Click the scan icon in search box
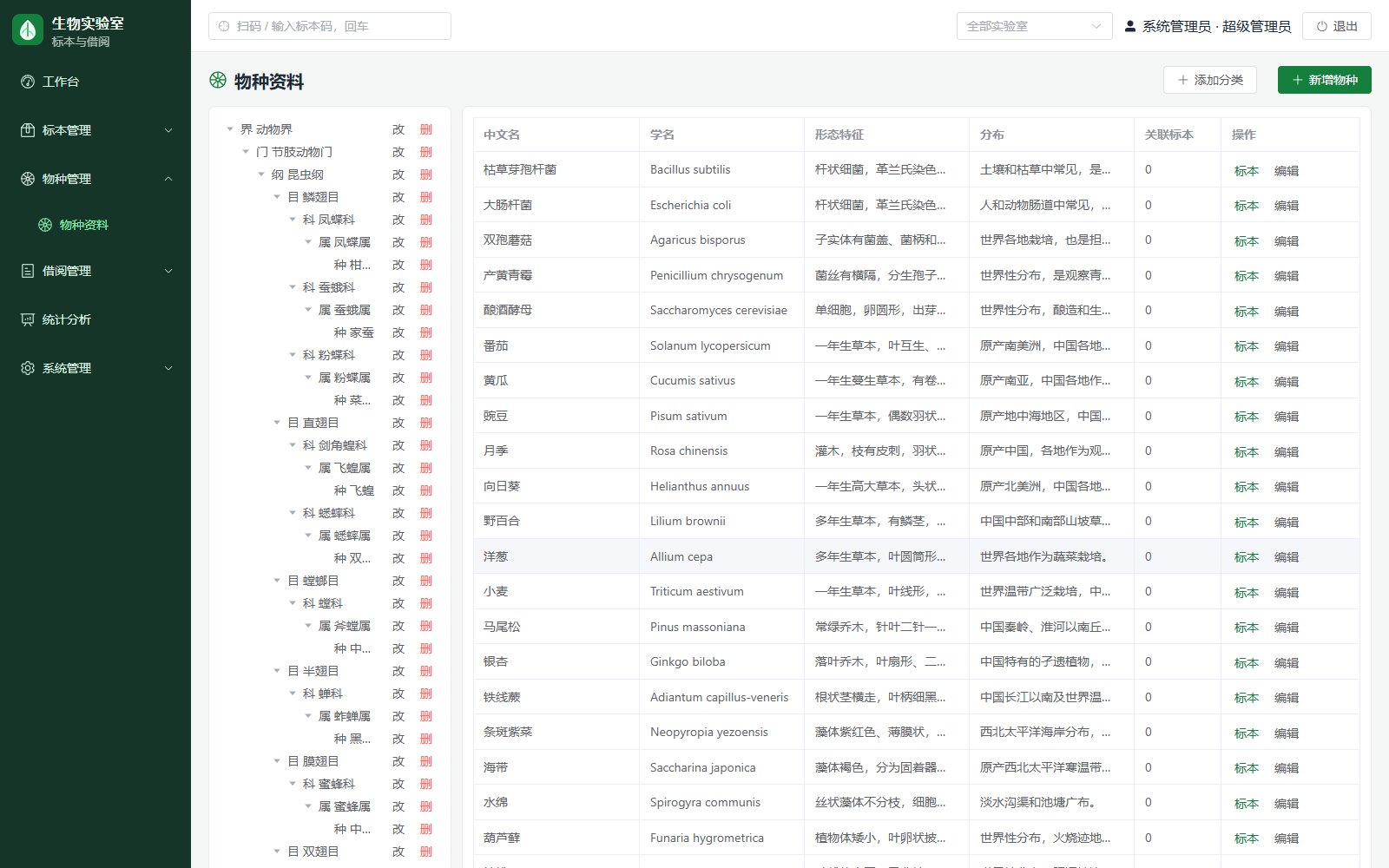This screenshot has height=868, width=1389. coord(224,26)
